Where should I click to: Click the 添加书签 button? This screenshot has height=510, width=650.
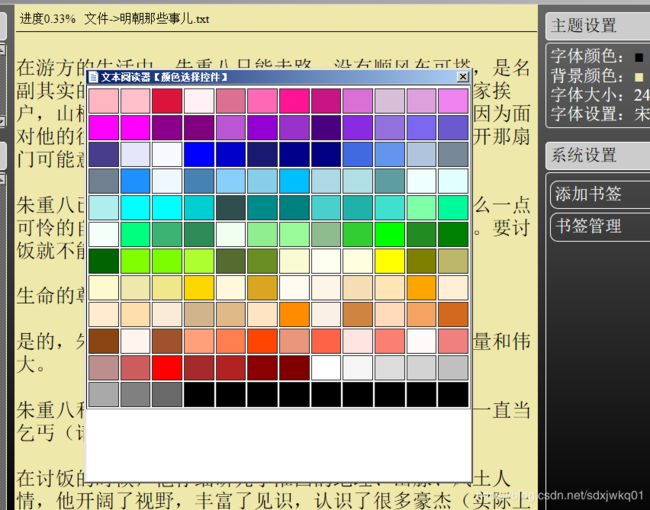pyautogui.click(x=599, y=194)
